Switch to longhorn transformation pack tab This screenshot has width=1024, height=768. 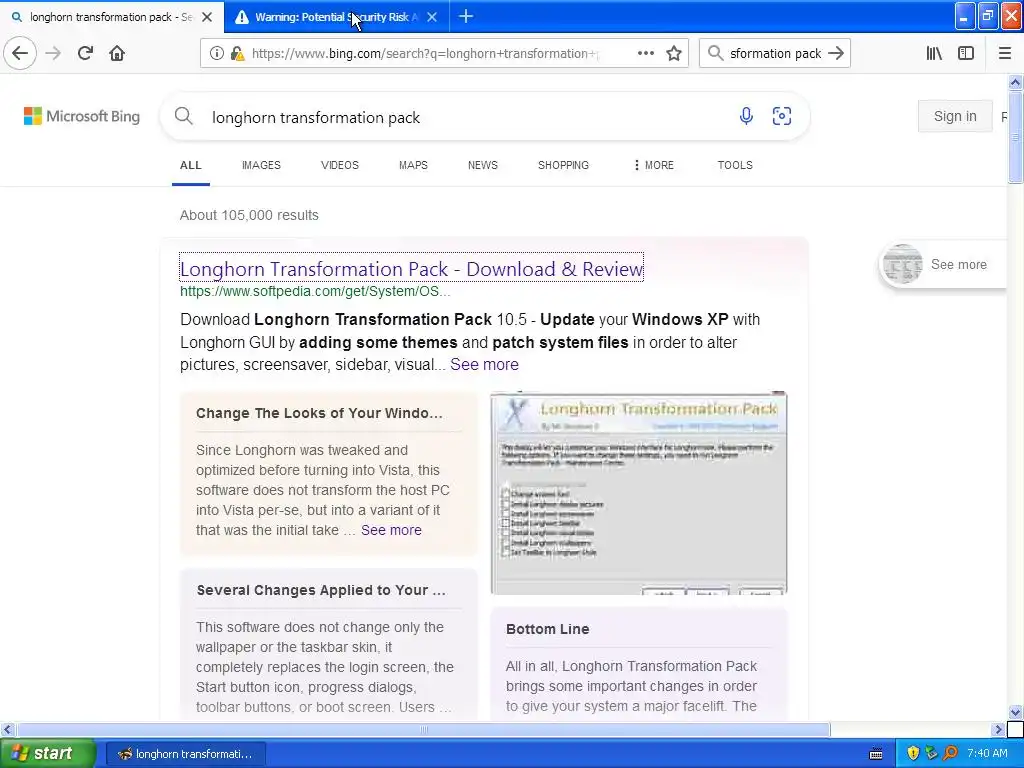[x=111, y=17]
